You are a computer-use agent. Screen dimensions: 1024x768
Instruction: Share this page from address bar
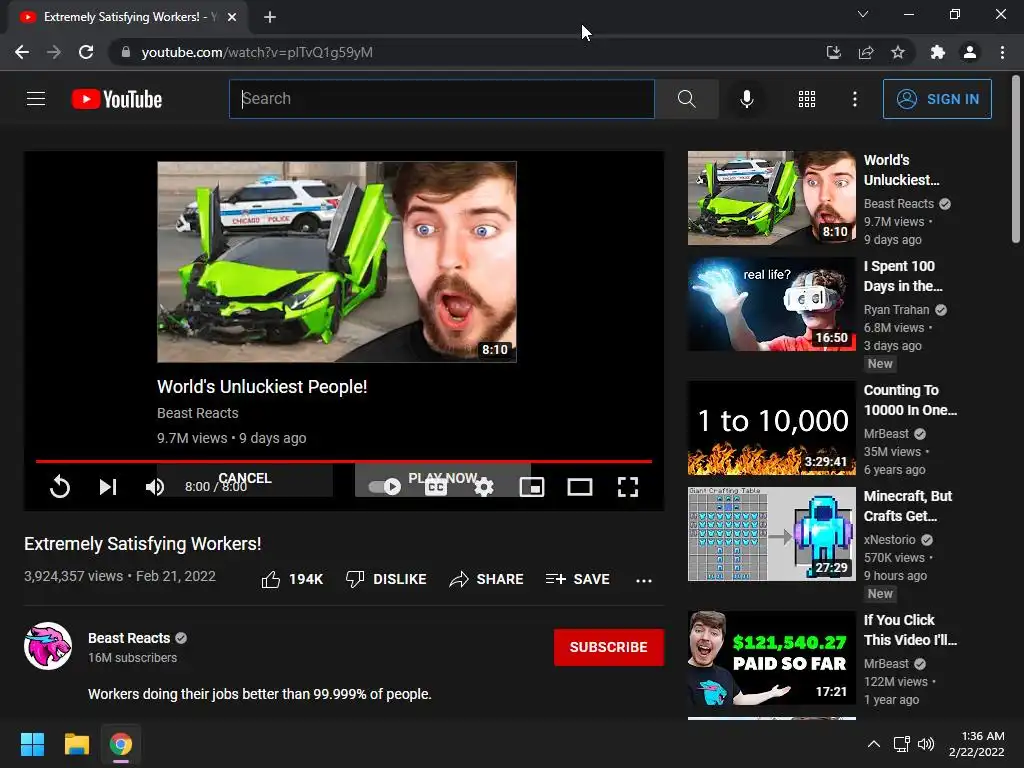[866, 52]
